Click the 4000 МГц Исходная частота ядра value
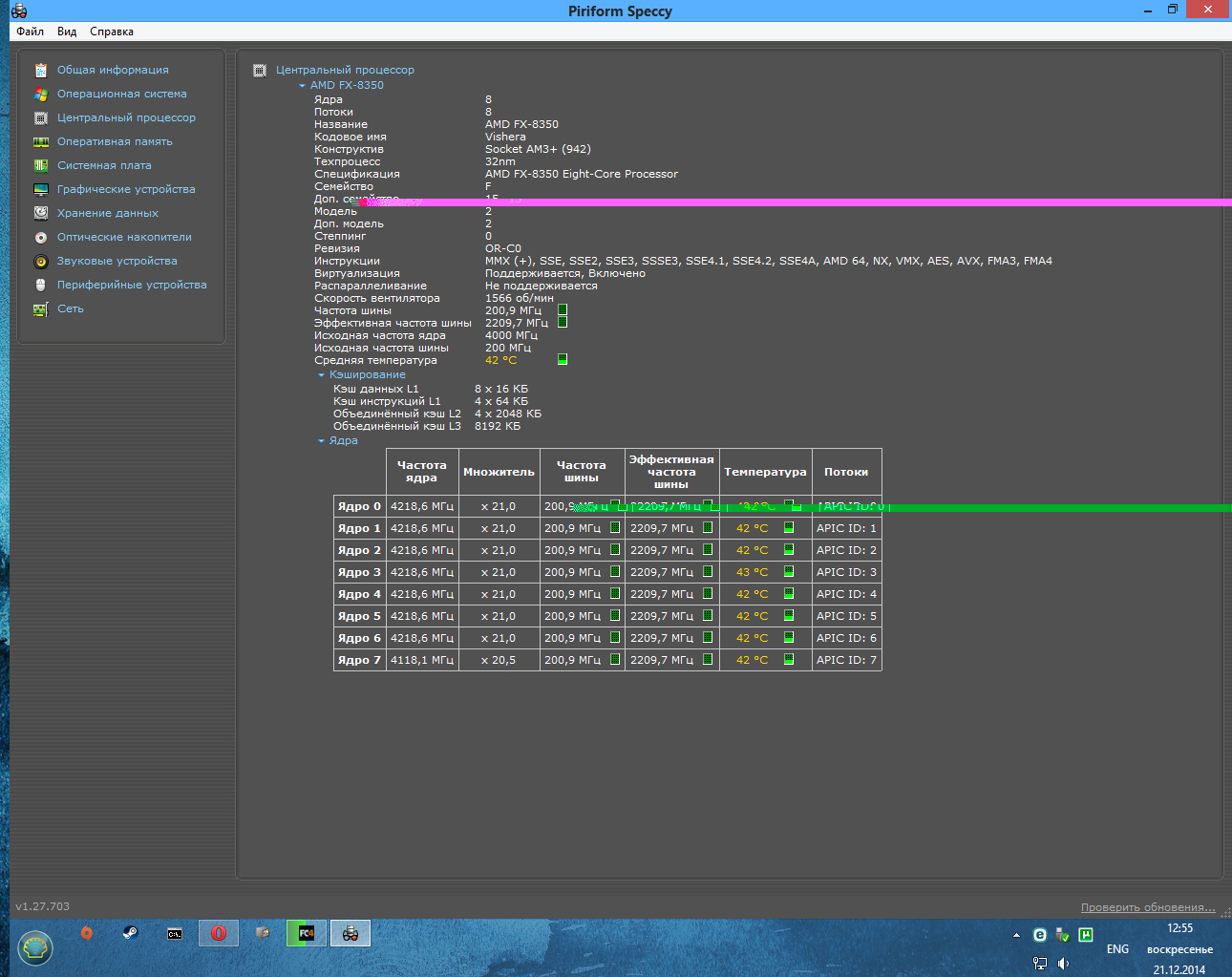1232x977 pixels. (x=511, y=335)
